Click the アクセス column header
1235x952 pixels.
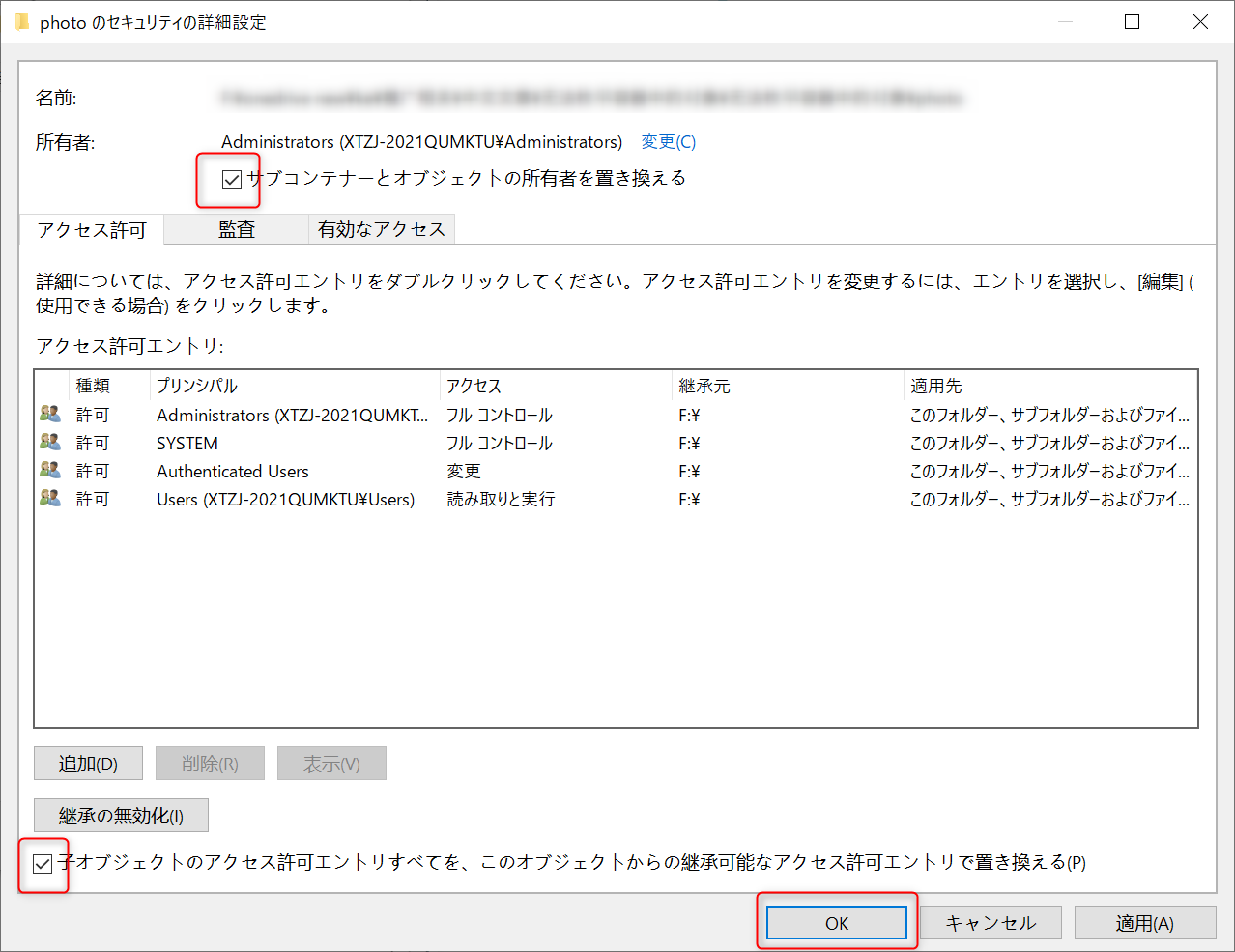pyautogui.click(x=474, y=385)
